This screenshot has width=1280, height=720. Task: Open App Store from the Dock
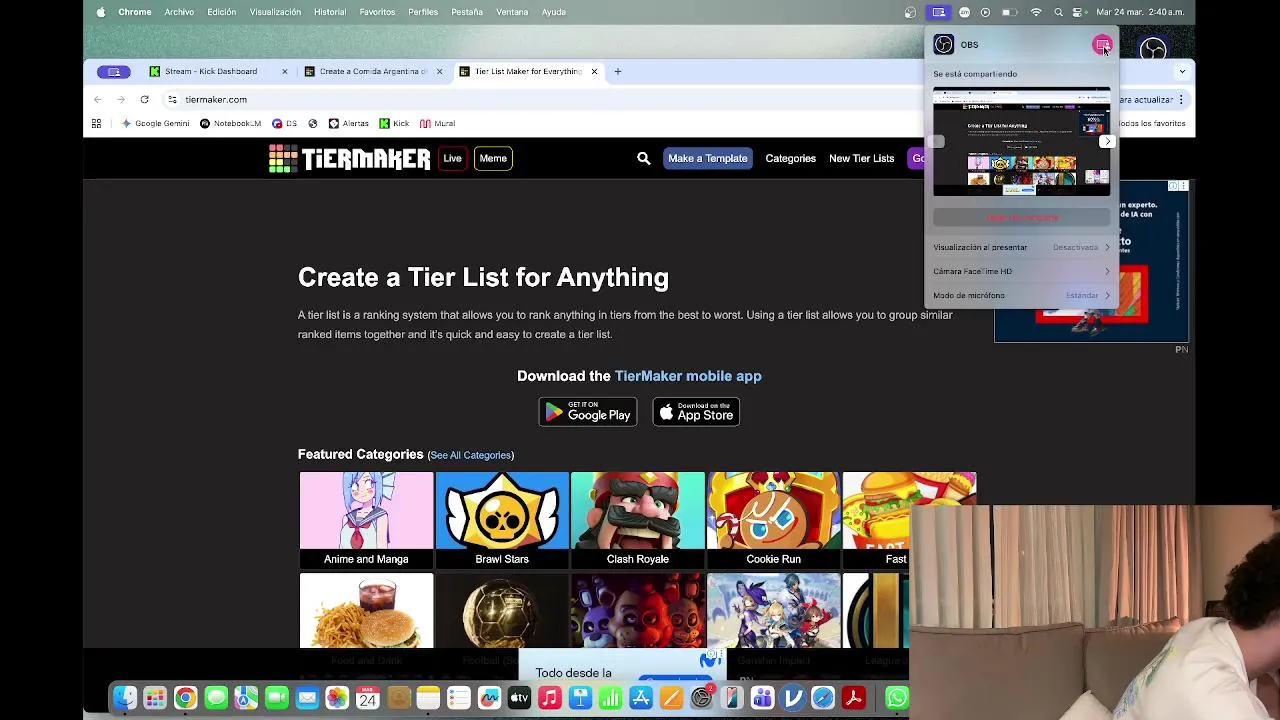640,698
